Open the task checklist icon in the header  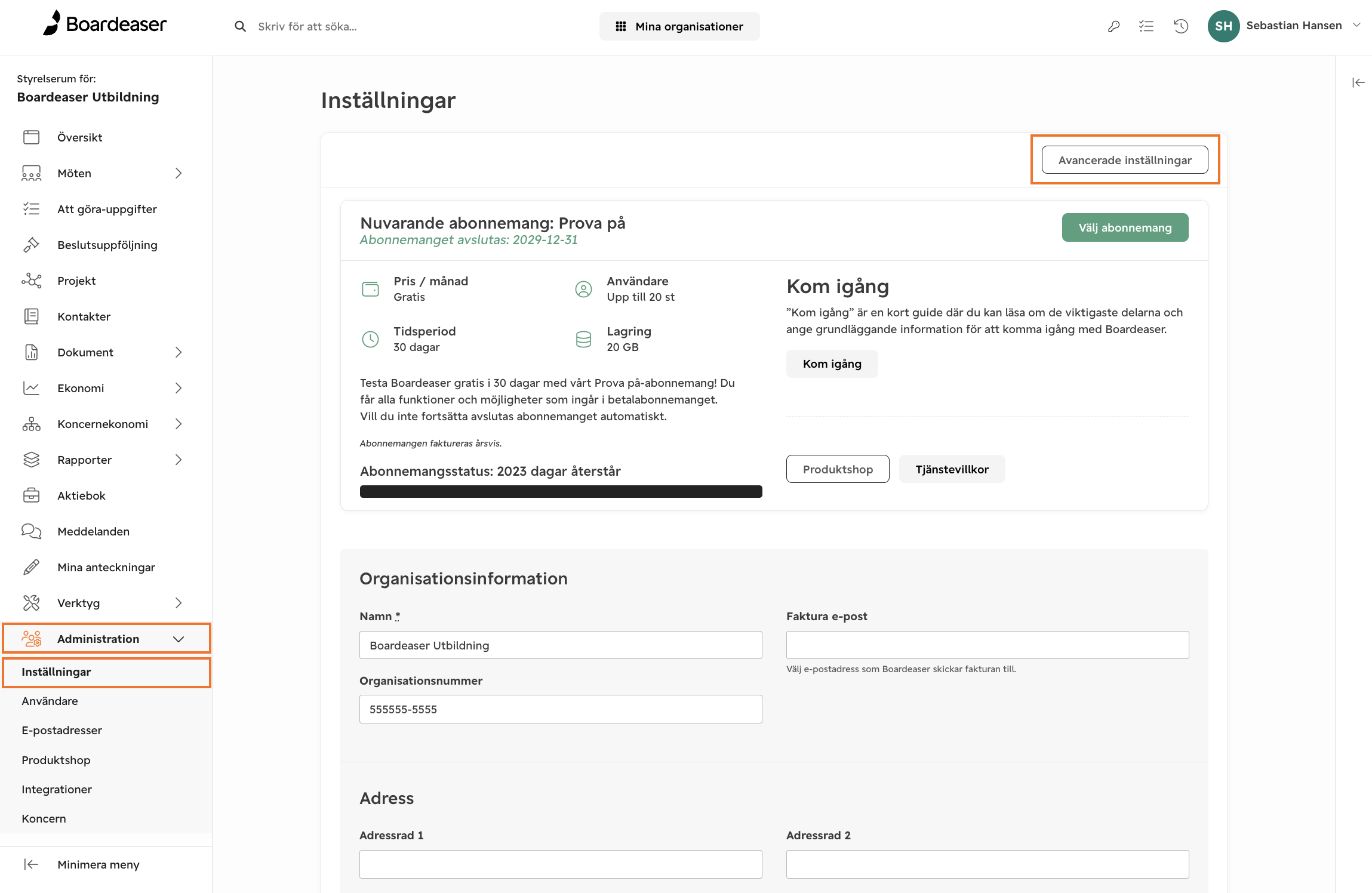1146,26
